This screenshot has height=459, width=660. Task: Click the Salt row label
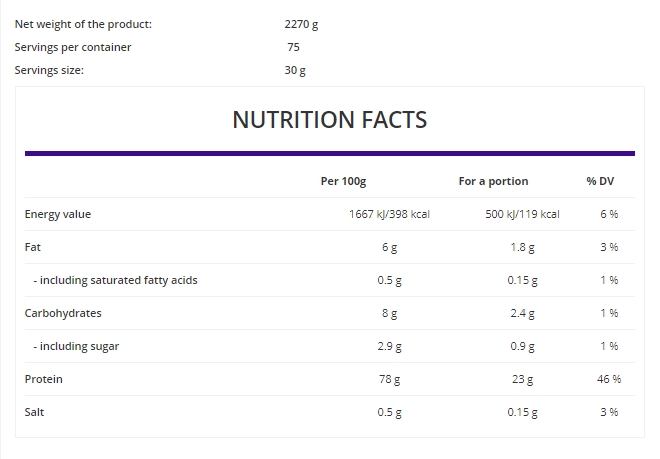pos(35,412)
